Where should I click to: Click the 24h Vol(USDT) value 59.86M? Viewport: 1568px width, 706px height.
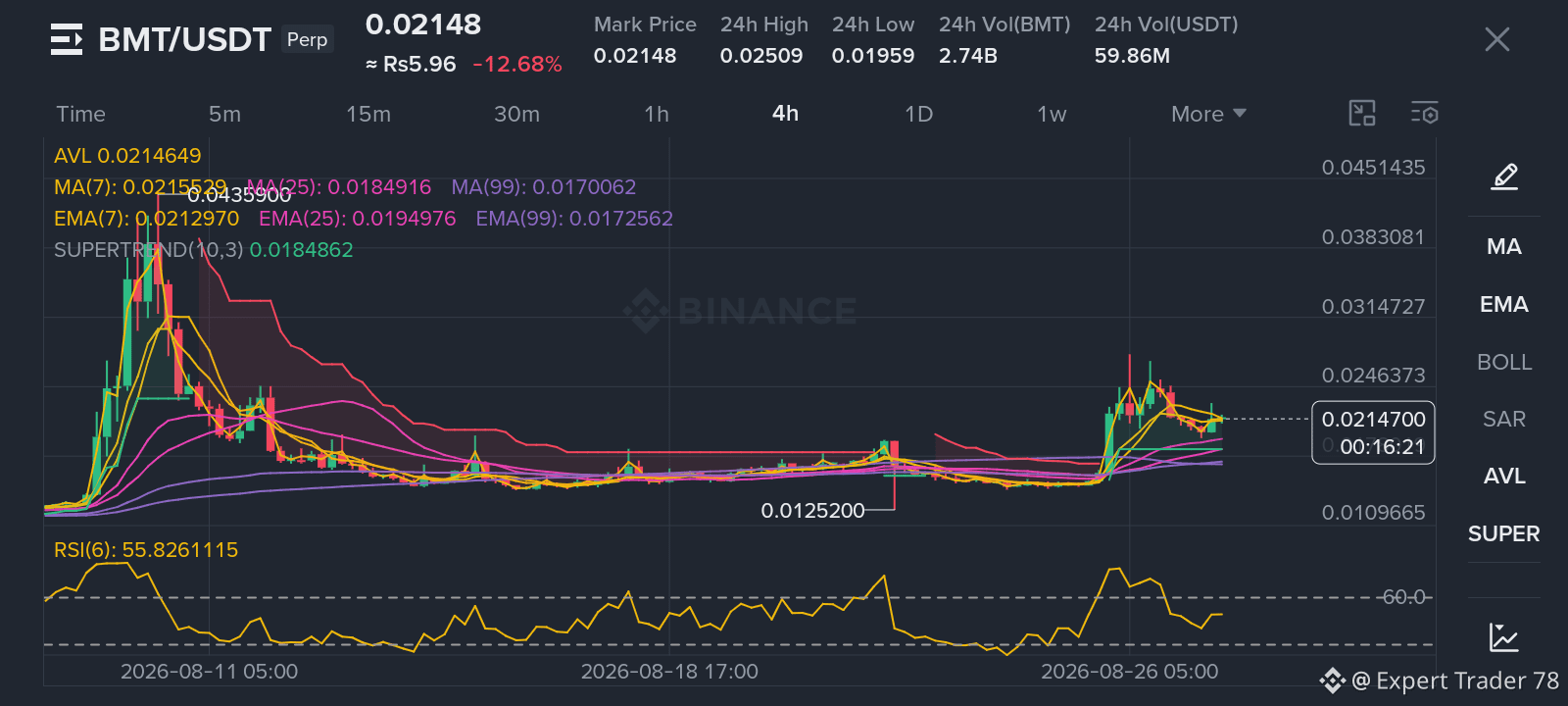(x=1132, y=56)
